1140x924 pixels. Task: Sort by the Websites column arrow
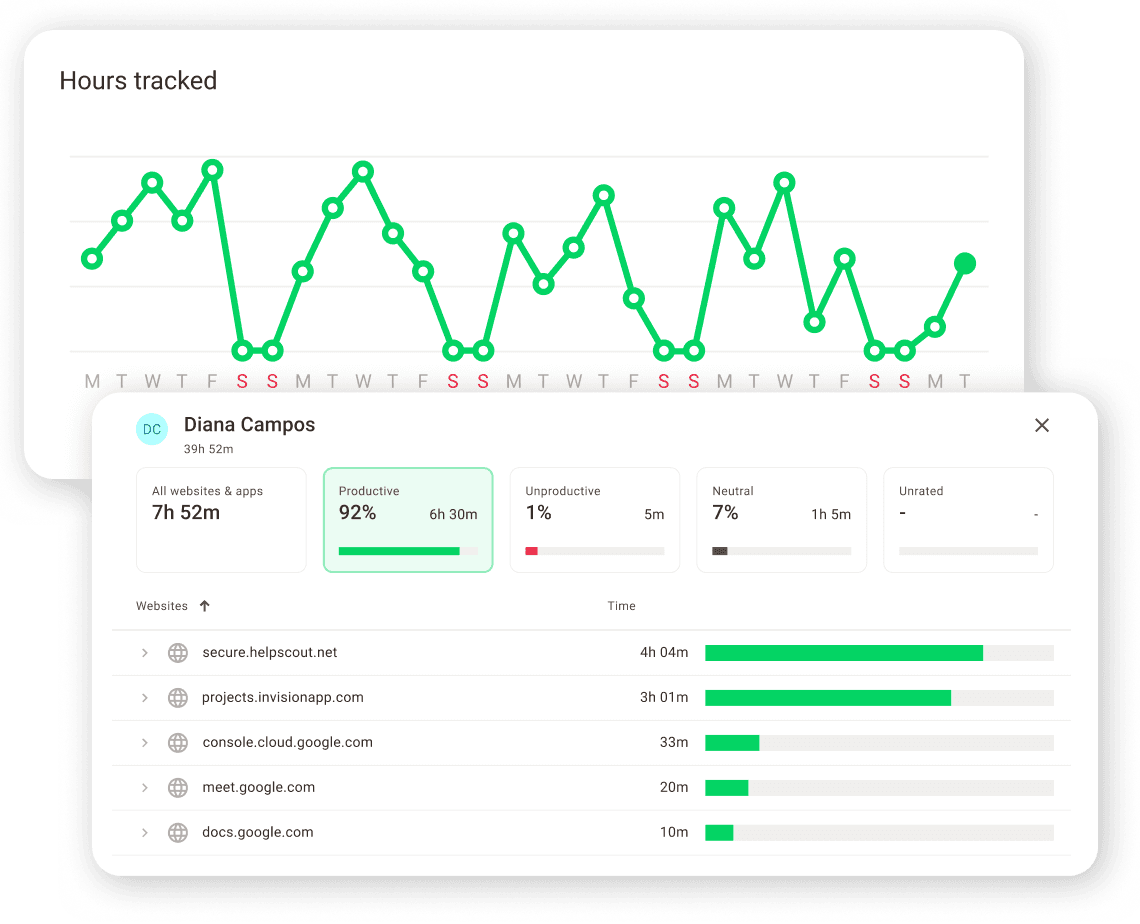205,606
